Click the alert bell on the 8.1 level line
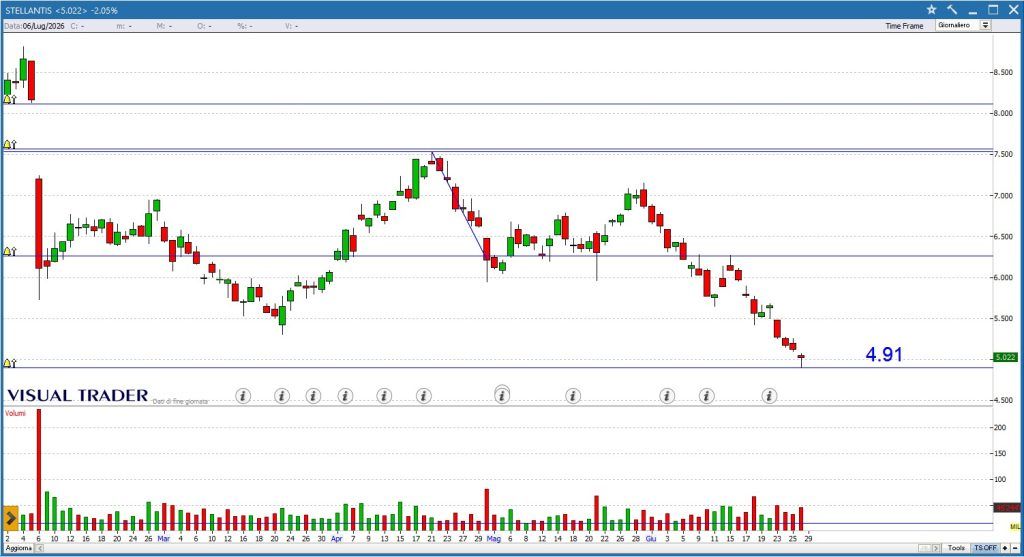This screenshot has width=1024, height=557. click(9, 99)
